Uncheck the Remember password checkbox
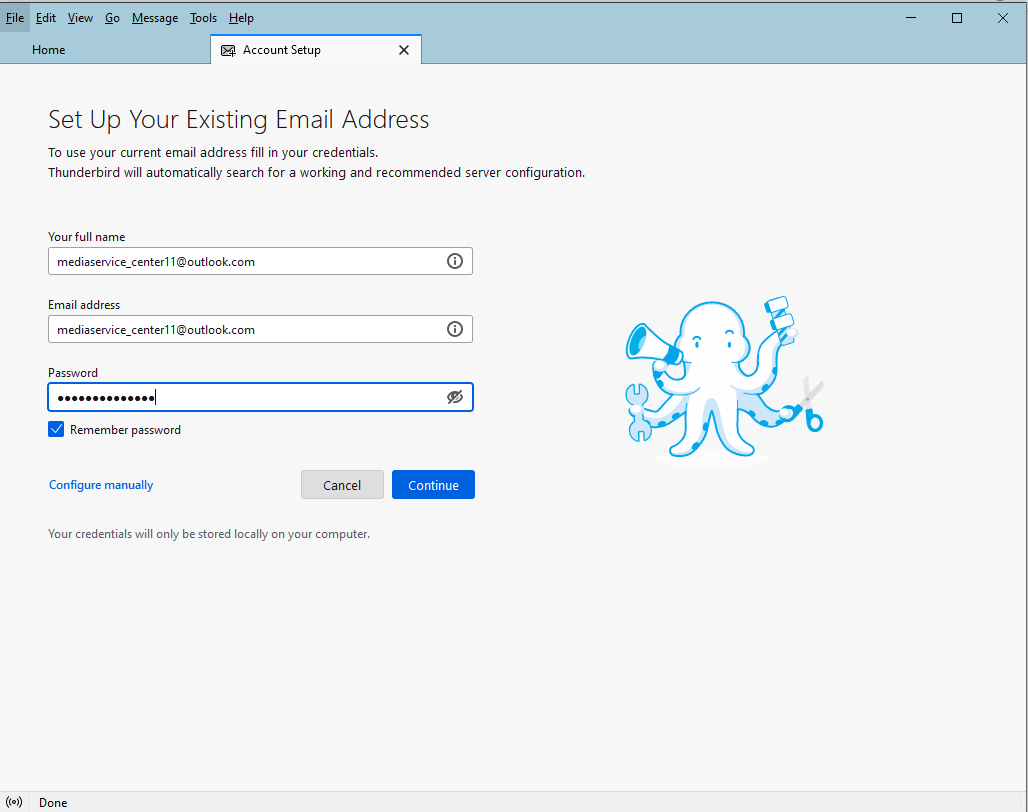This screenshot has height=812, width=1028. point(56,429)
